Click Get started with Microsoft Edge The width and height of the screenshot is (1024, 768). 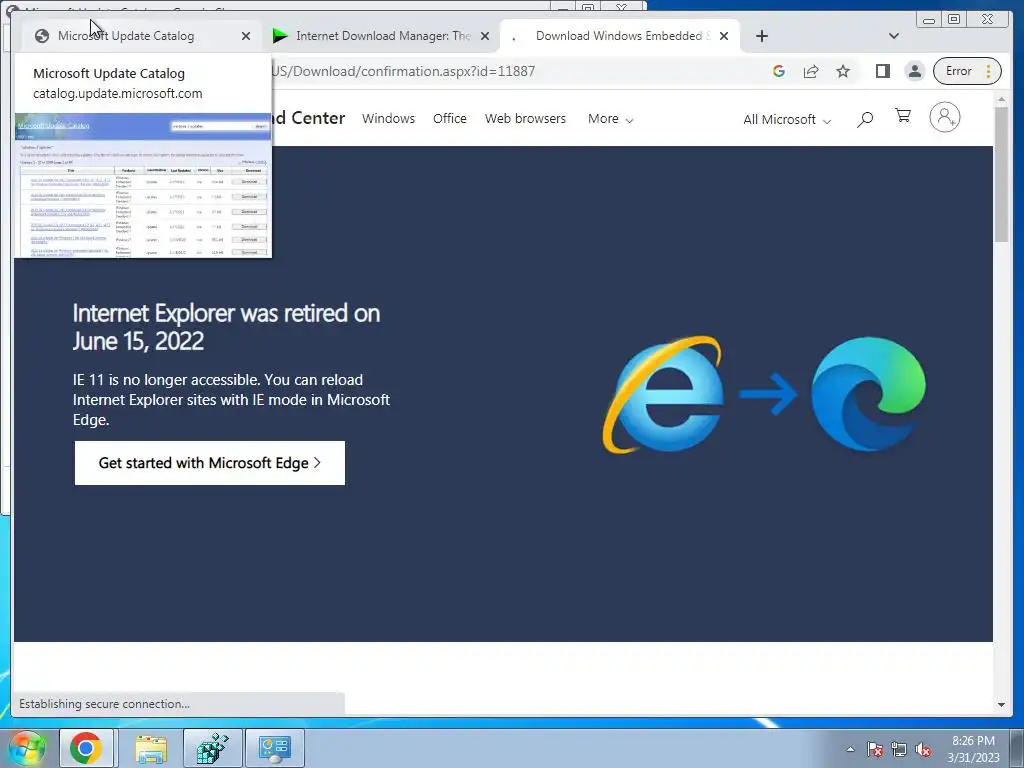click(210, 463)
